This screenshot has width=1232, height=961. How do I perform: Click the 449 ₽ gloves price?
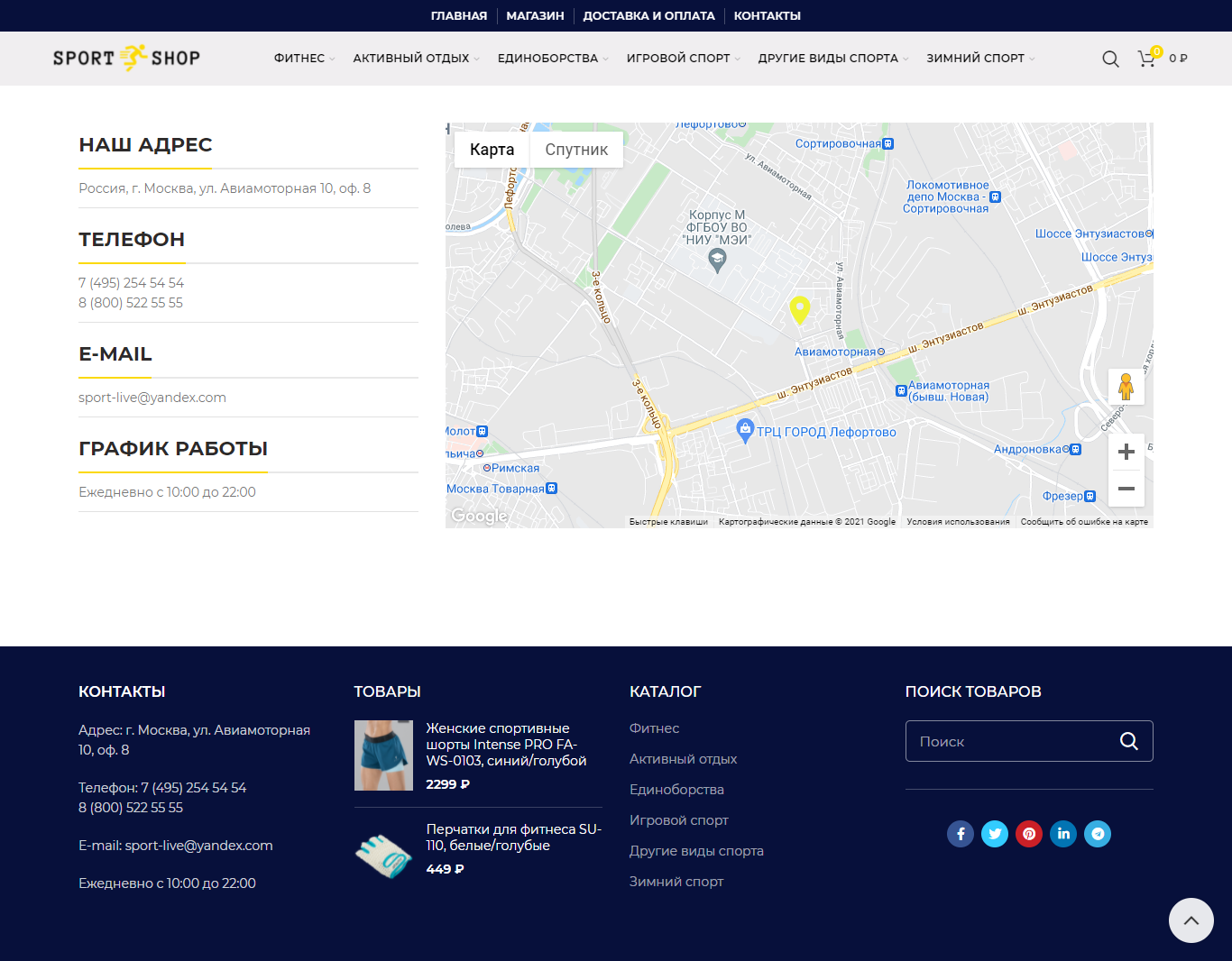pos(445,869)
